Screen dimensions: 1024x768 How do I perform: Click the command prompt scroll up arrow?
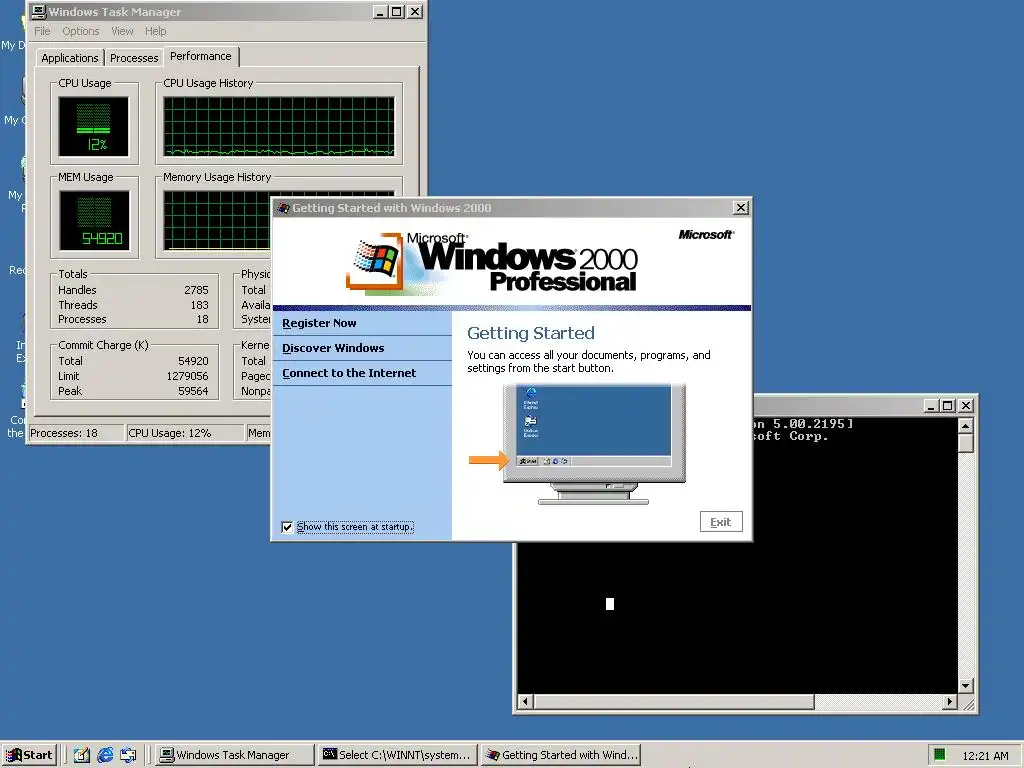point(966,426)
